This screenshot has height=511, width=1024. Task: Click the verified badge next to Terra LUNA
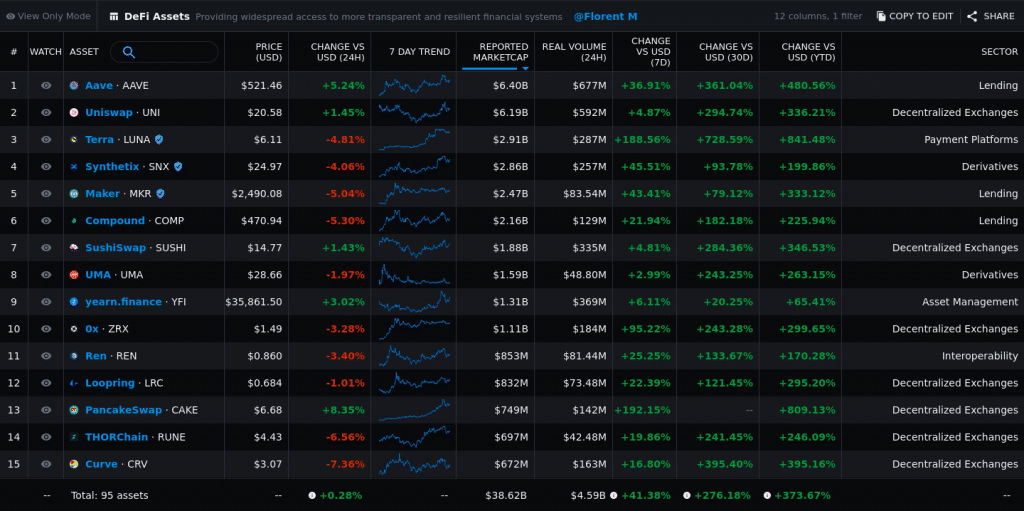coord(159,140)
